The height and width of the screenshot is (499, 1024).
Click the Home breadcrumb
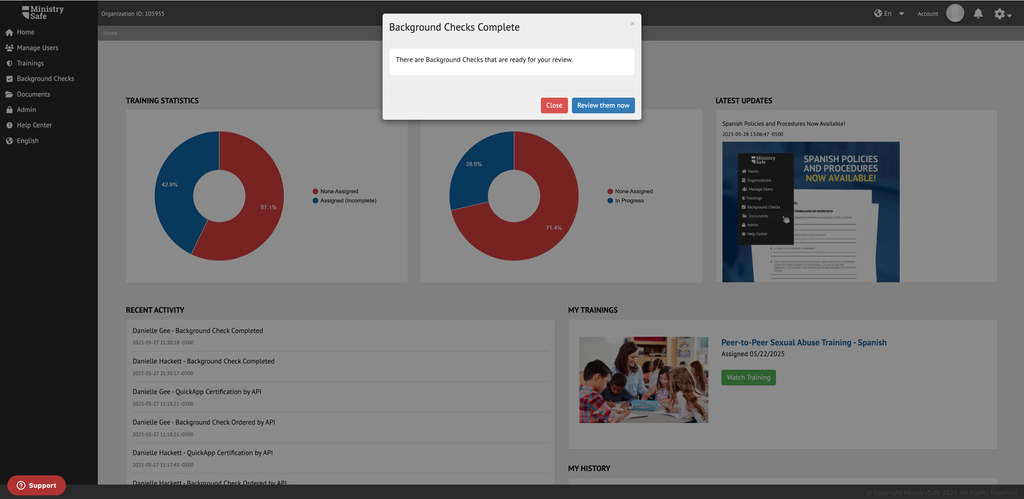(110, 33)
